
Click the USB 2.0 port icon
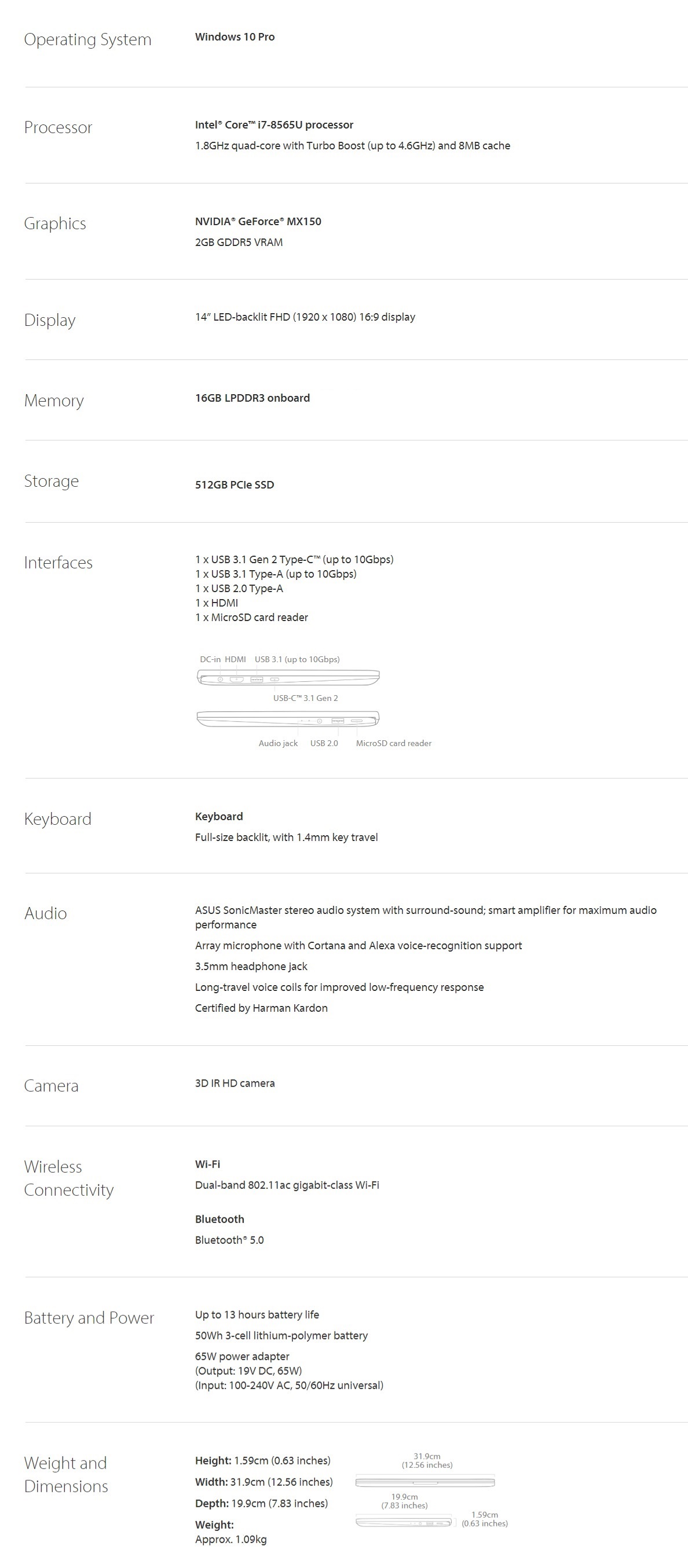pyautogui.click(x=338, y=721)
